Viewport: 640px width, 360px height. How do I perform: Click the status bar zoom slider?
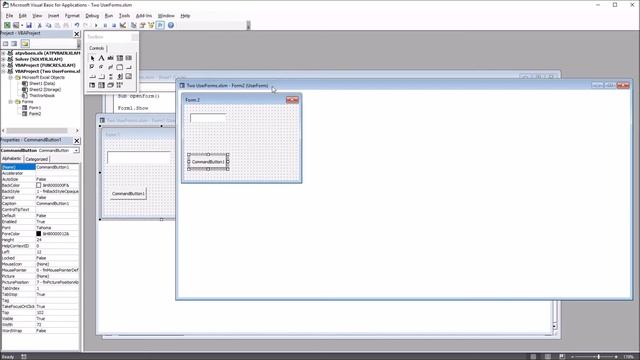point(597,357)
